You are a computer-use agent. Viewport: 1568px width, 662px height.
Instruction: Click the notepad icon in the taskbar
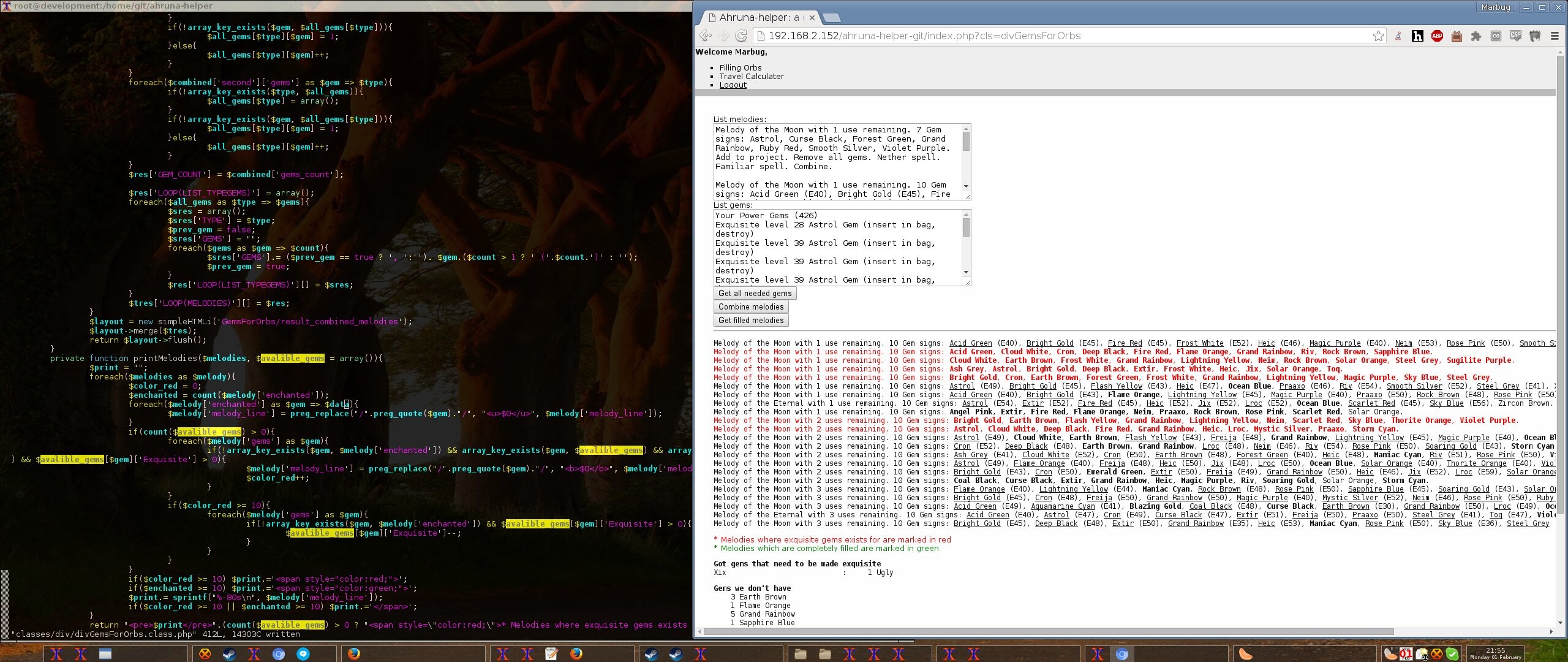(x=551, y=654)
